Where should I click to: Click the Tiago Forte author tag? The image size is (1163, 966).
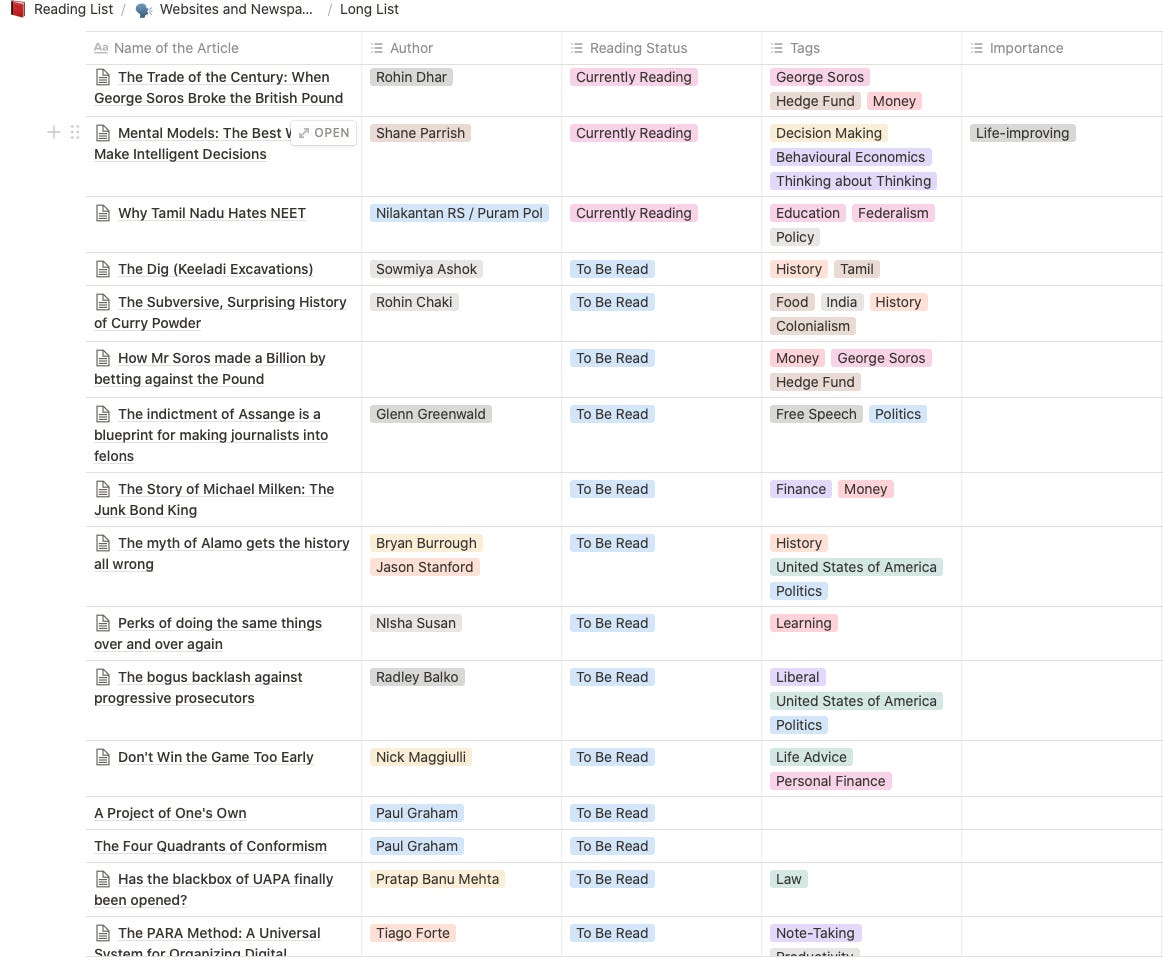412,933
